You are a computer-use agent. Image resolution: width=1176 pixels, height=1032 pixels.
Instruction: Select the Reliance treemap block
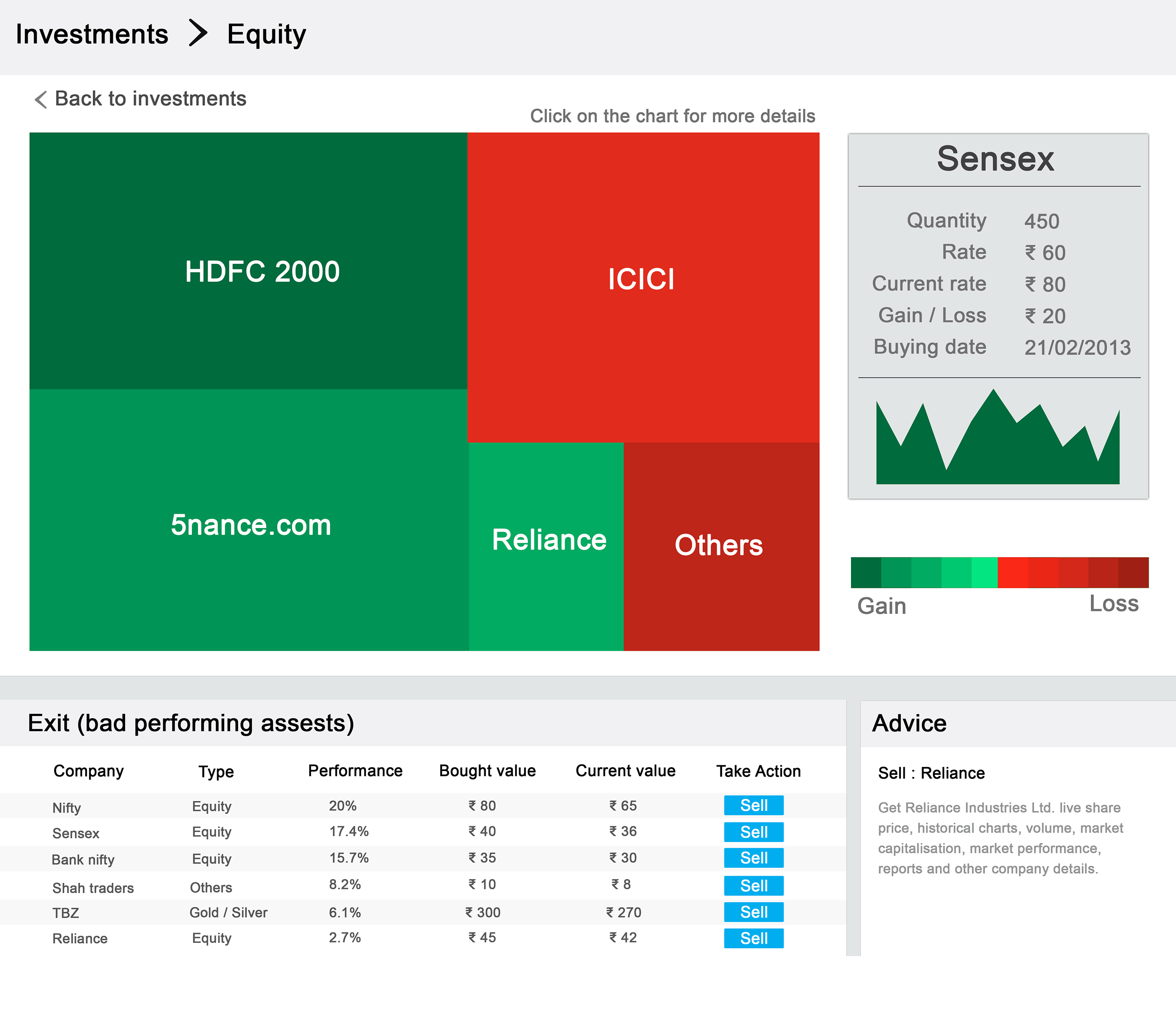click(546, 547)
